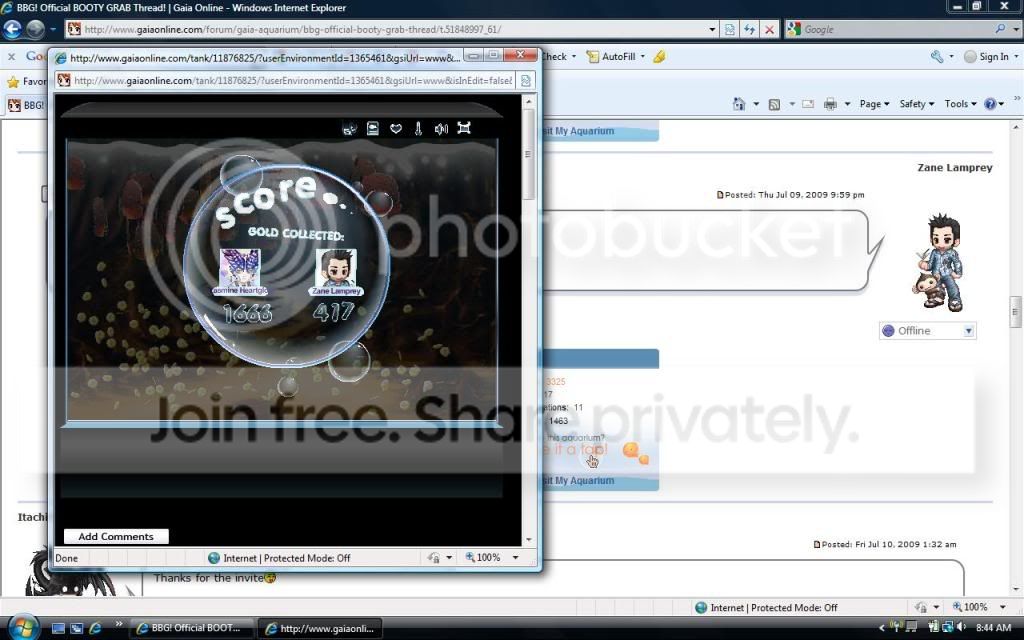Toggle the aquarium sound speaker icon

click(x=441, y=129)
